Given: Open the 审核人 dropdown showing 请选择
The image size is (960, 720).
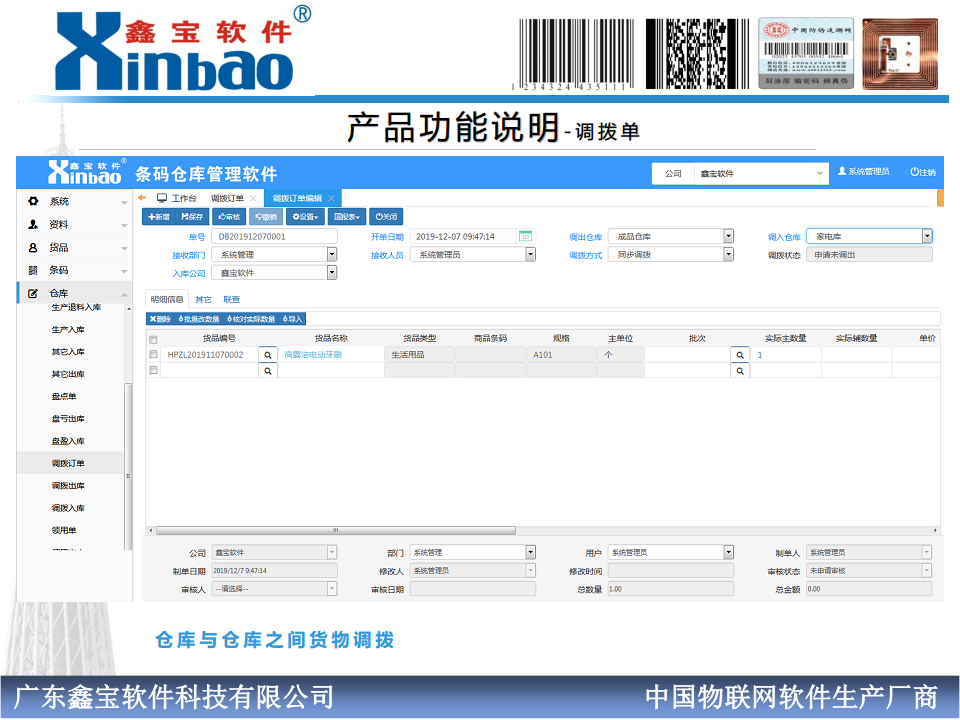Looking at the screenshot, I should coord(332,589).
